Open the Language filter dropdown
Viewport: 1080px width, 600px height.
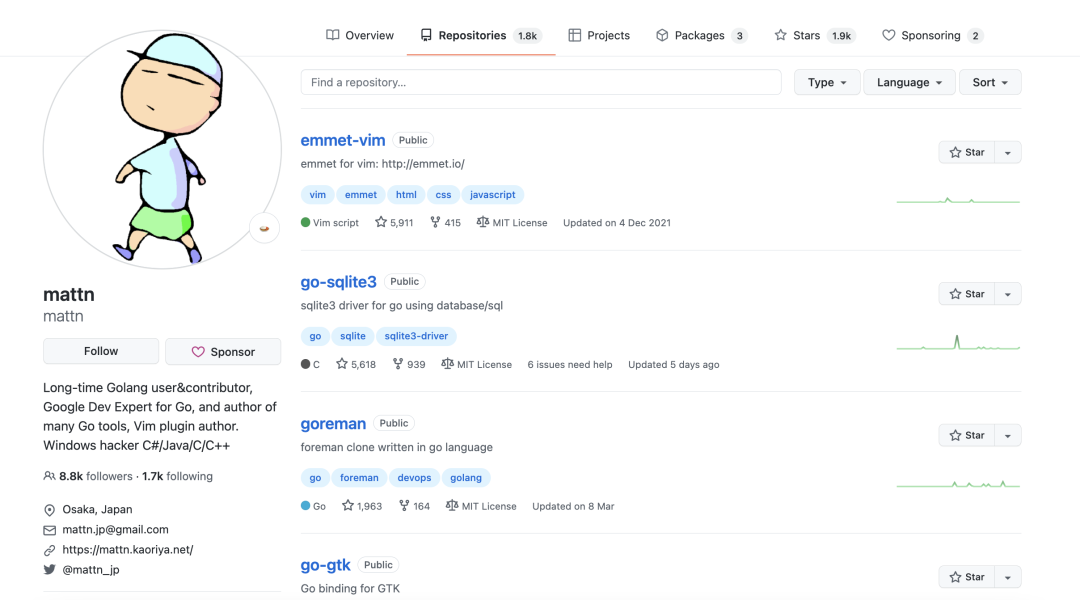tap(909, 82)
